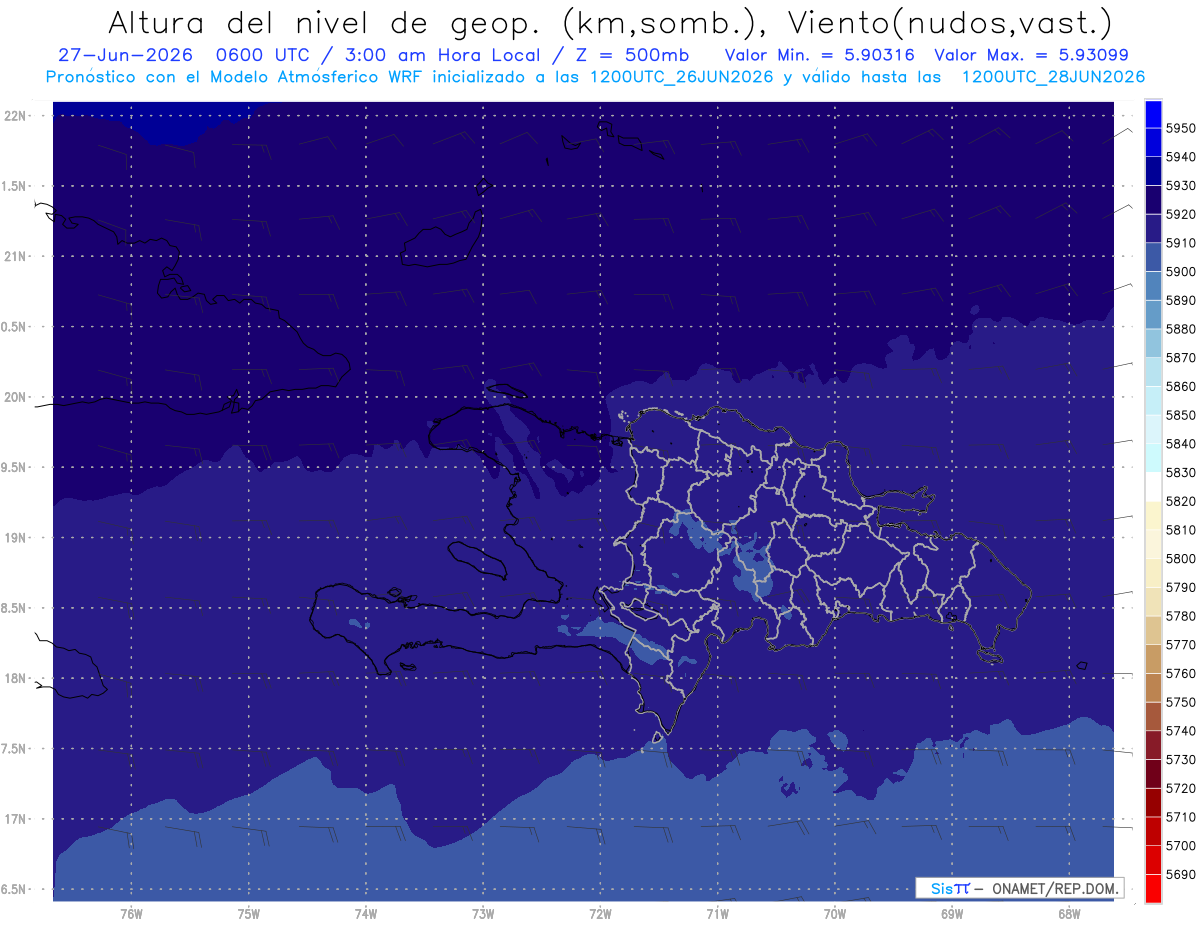Click the bright blue swatch above 5950
Image resolution: width=1200 pixels, height=927 pixels.
tap(1153, 113)
